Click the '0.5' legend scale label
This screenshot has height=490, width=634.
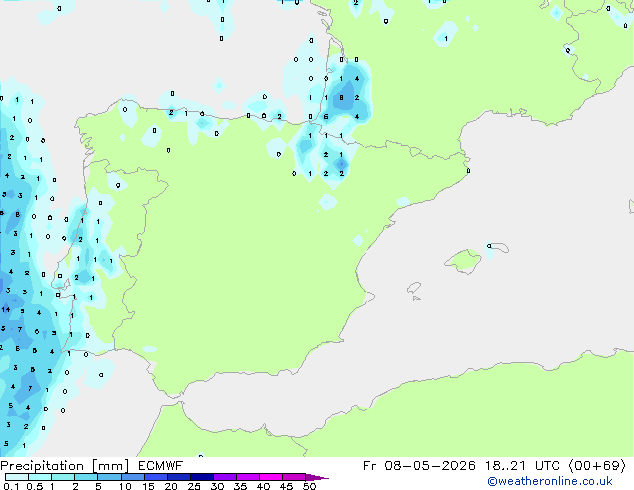[35, 486]
